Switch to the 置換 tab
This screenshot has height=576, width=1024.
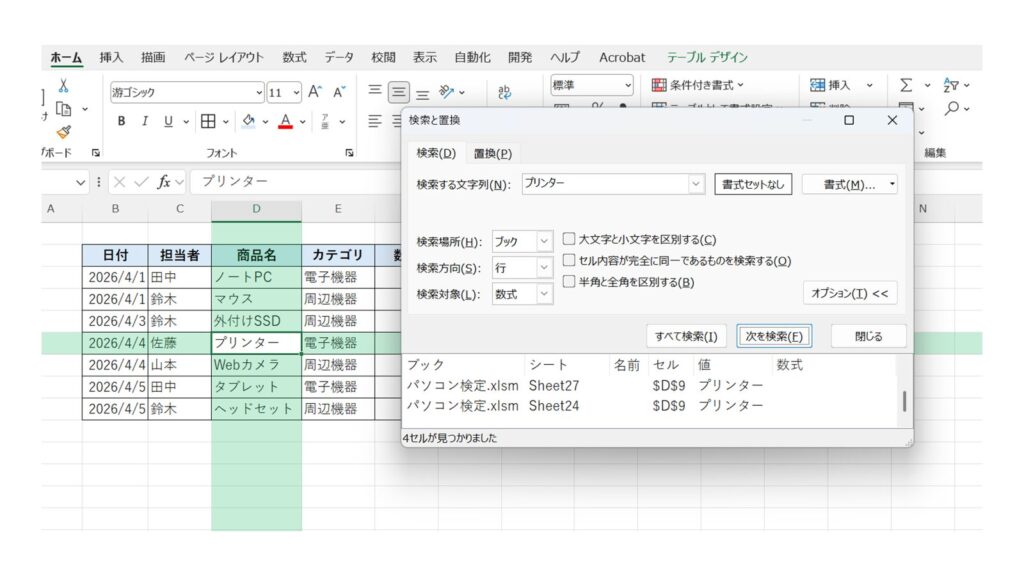coord(492,153)
